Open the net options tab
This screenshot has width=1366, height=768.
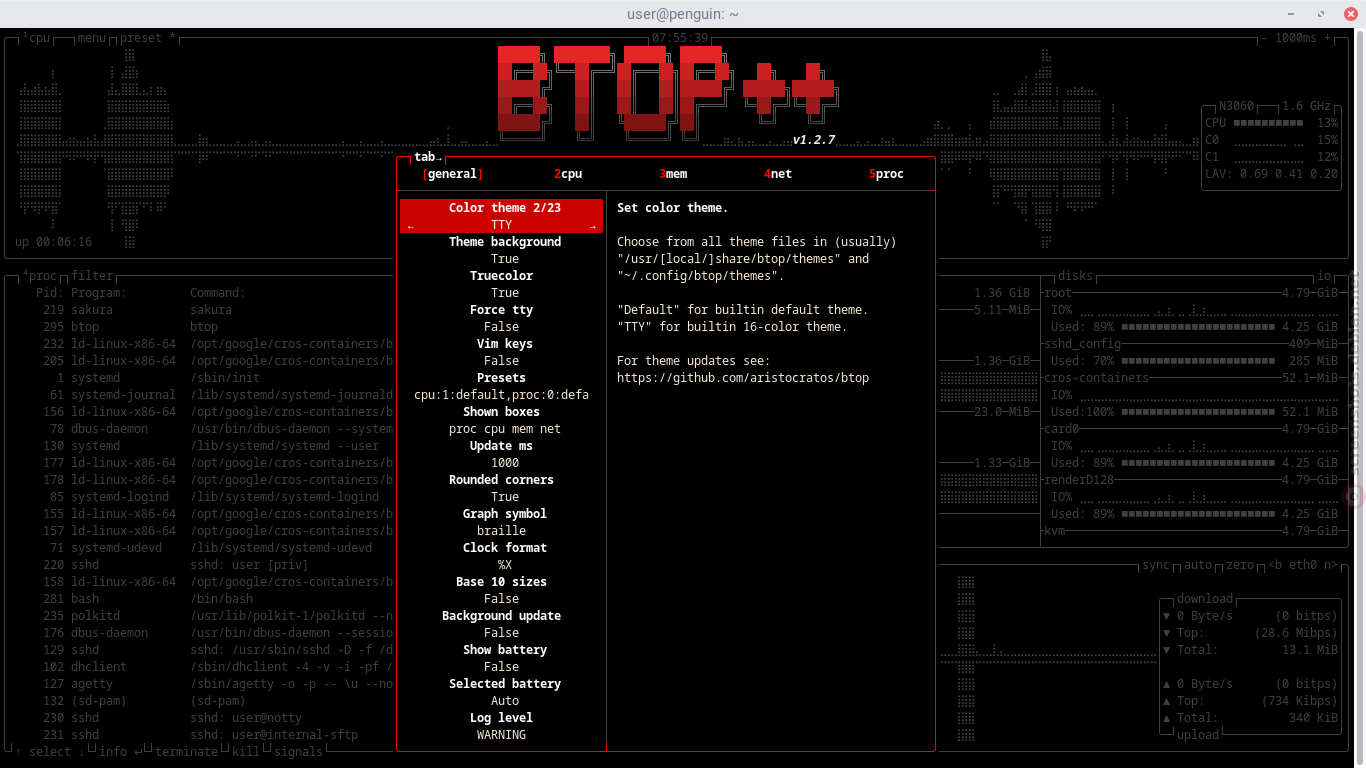778,174
